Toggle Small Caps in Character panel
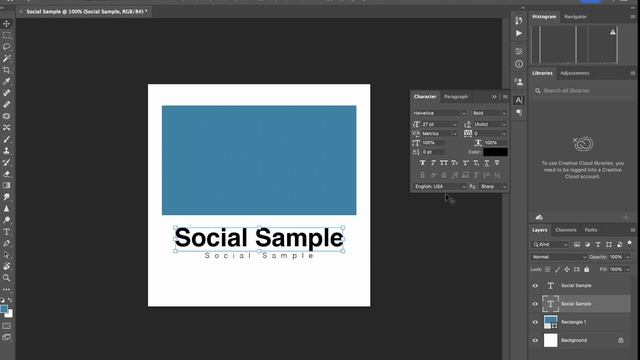The width and height of the screenshot is (640, 360). pos(454,163)
